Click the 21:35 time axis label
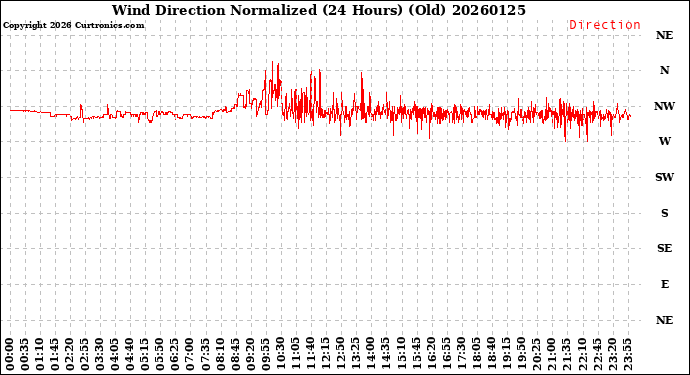 566,355
